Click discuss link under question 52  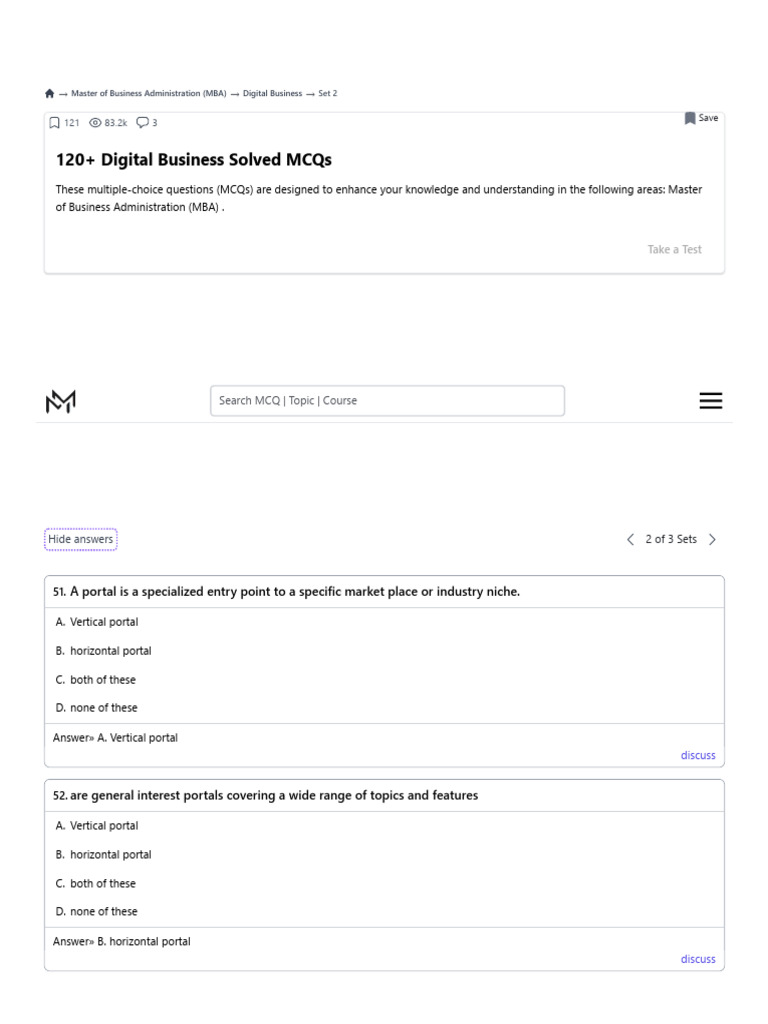point(698,959)
